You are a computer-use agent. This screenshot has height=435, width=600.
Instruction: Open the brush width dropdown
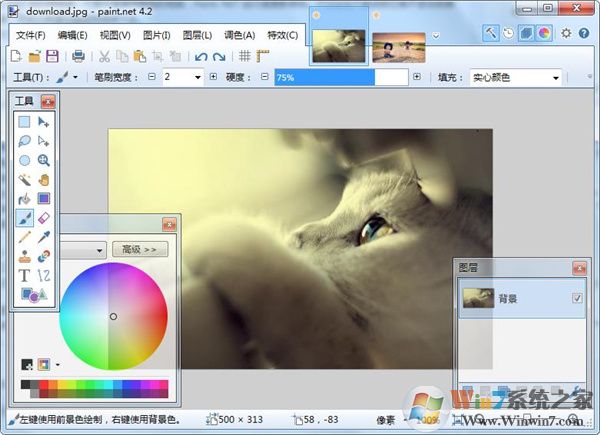pyautogui.click(x=197, y=77)
